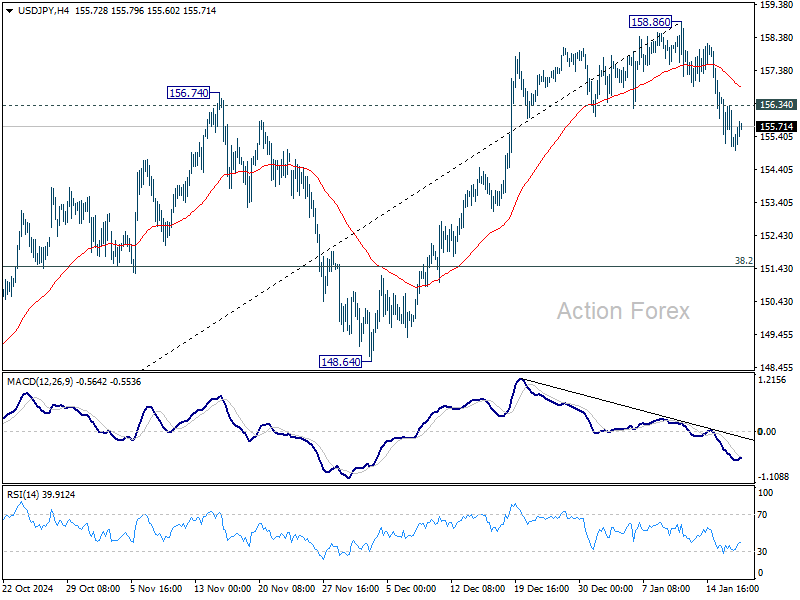The image size is (800, 600).
Task: Select the 5 Nov 16:00 time label
Action: click(x=156, y=588)
